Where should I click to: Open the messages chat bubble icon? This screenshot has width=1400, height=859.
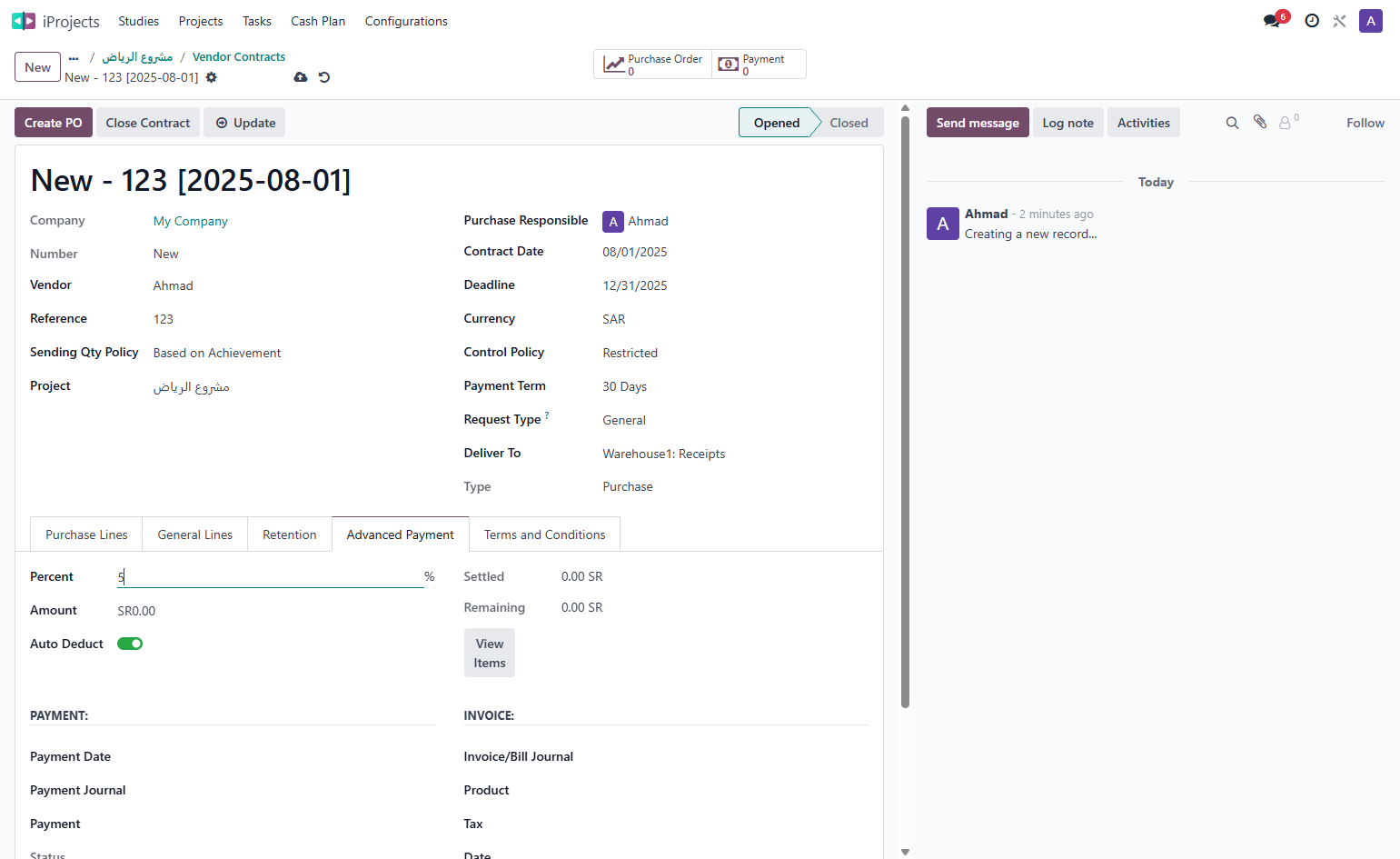(x=1272, y=21)
